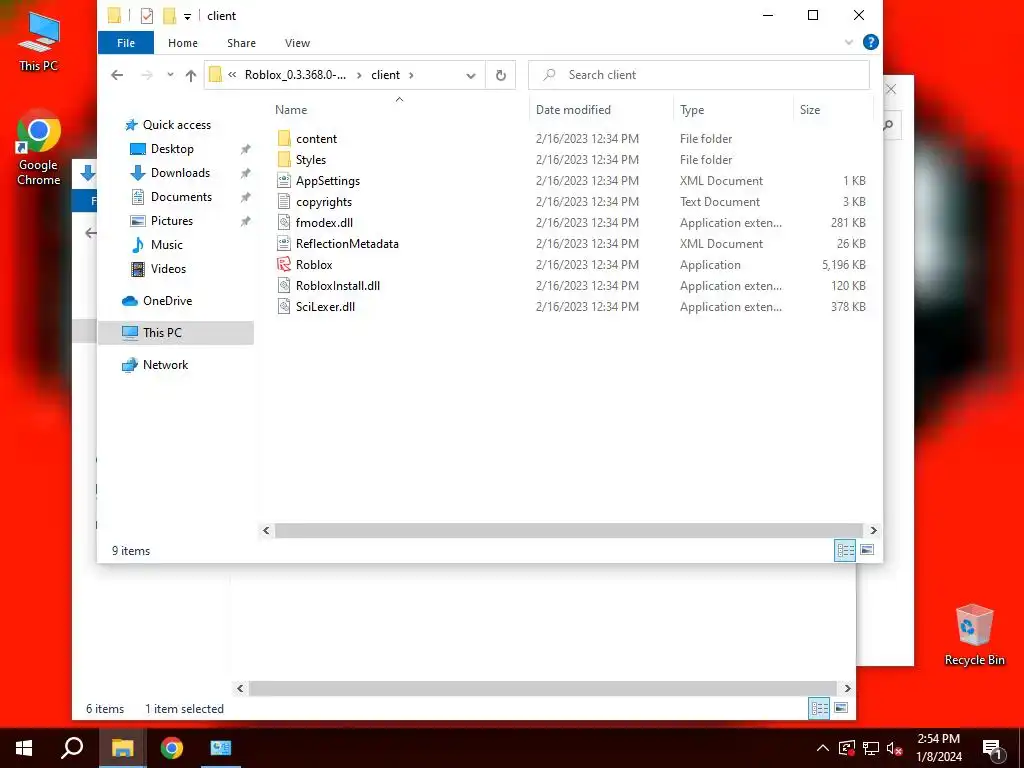Viewport: 1024px width, 768px height.
Task: Open notification center icon
Action: 993,748
